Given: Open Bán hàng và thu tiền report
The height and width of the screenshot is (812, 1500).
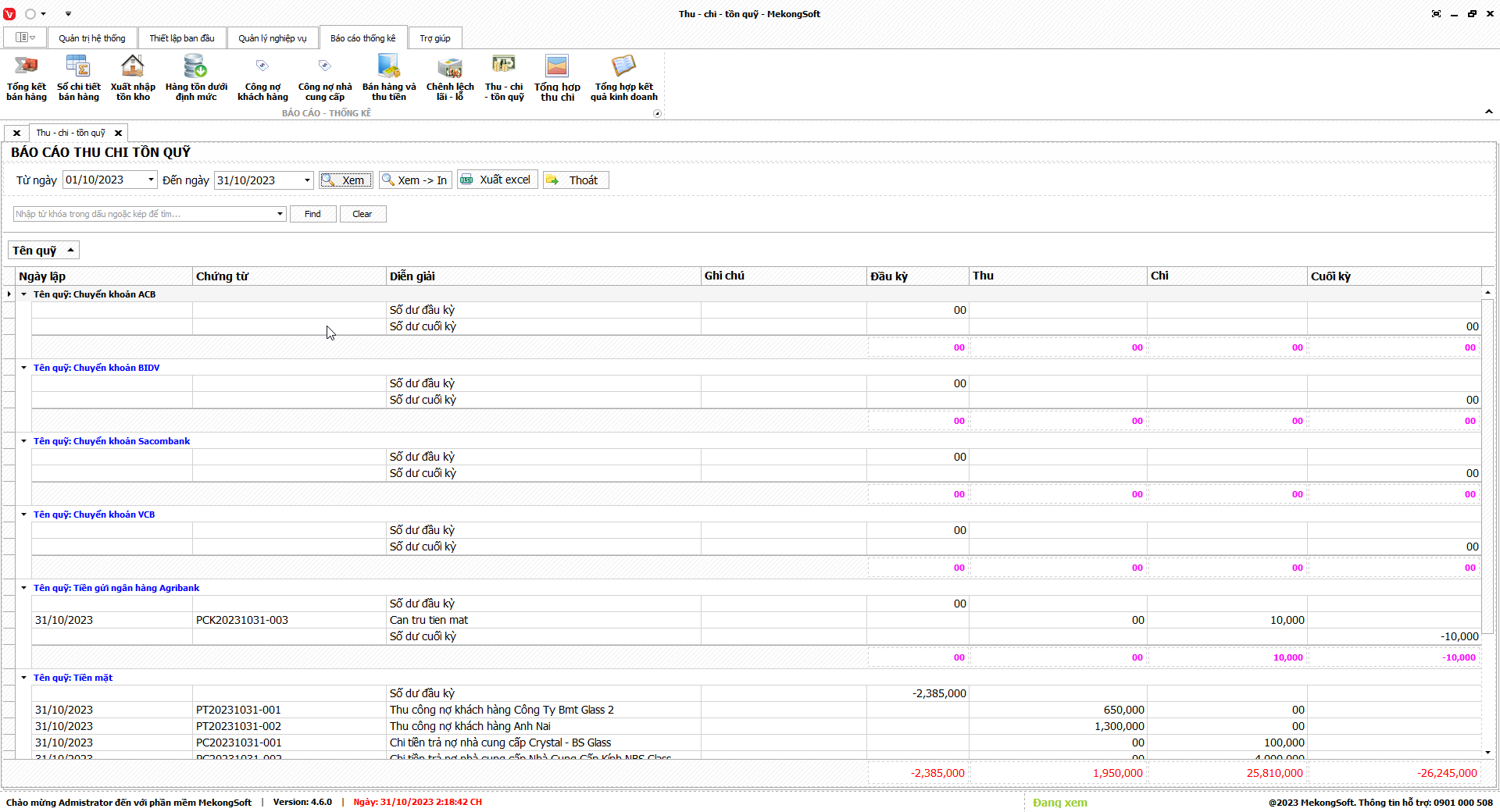Looking at the screenshot, I should pyautogui.click(x=389, y=77).
